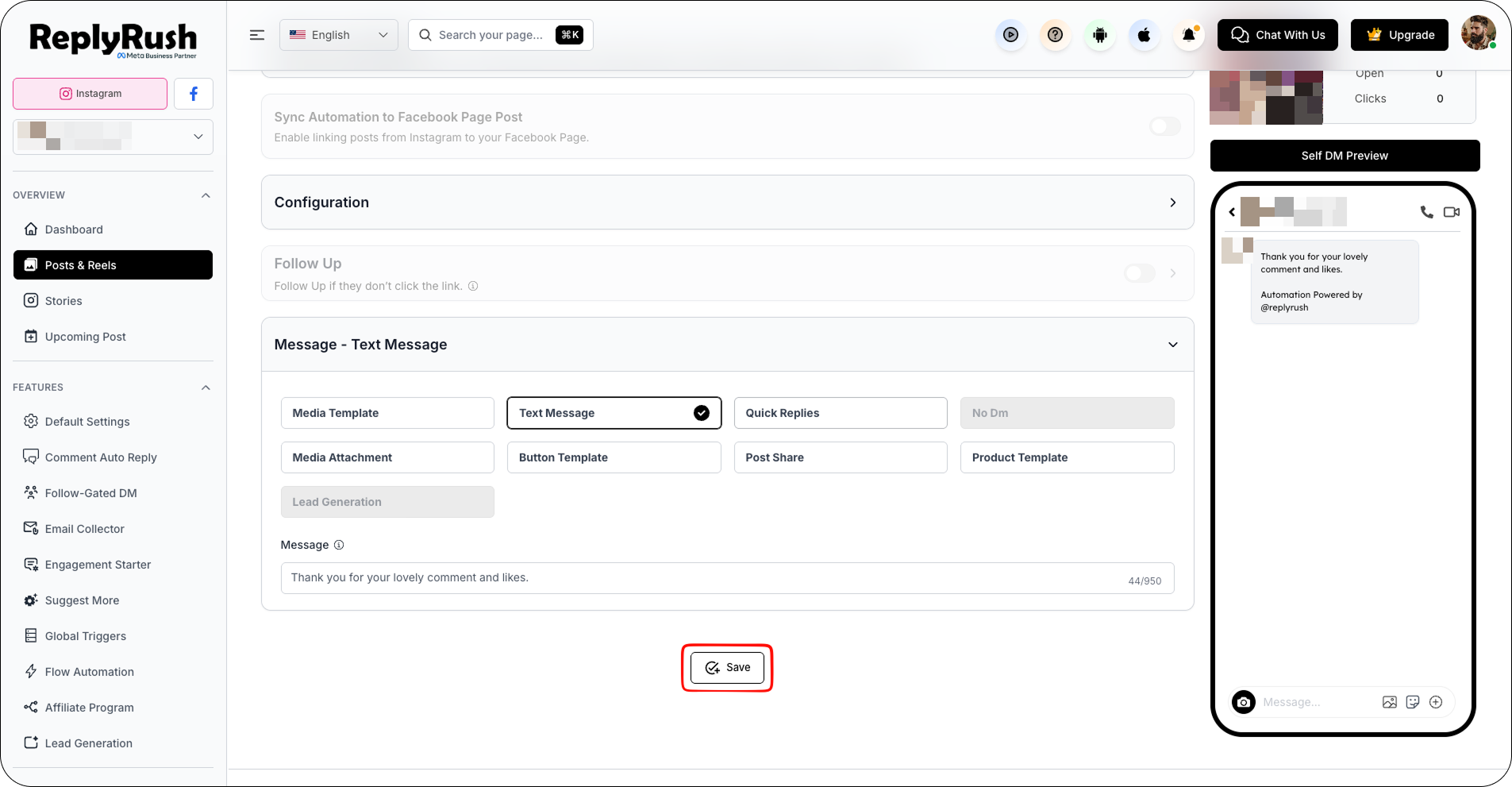Click the Search your page field
Screen dimensions: 1512x787
501,35
